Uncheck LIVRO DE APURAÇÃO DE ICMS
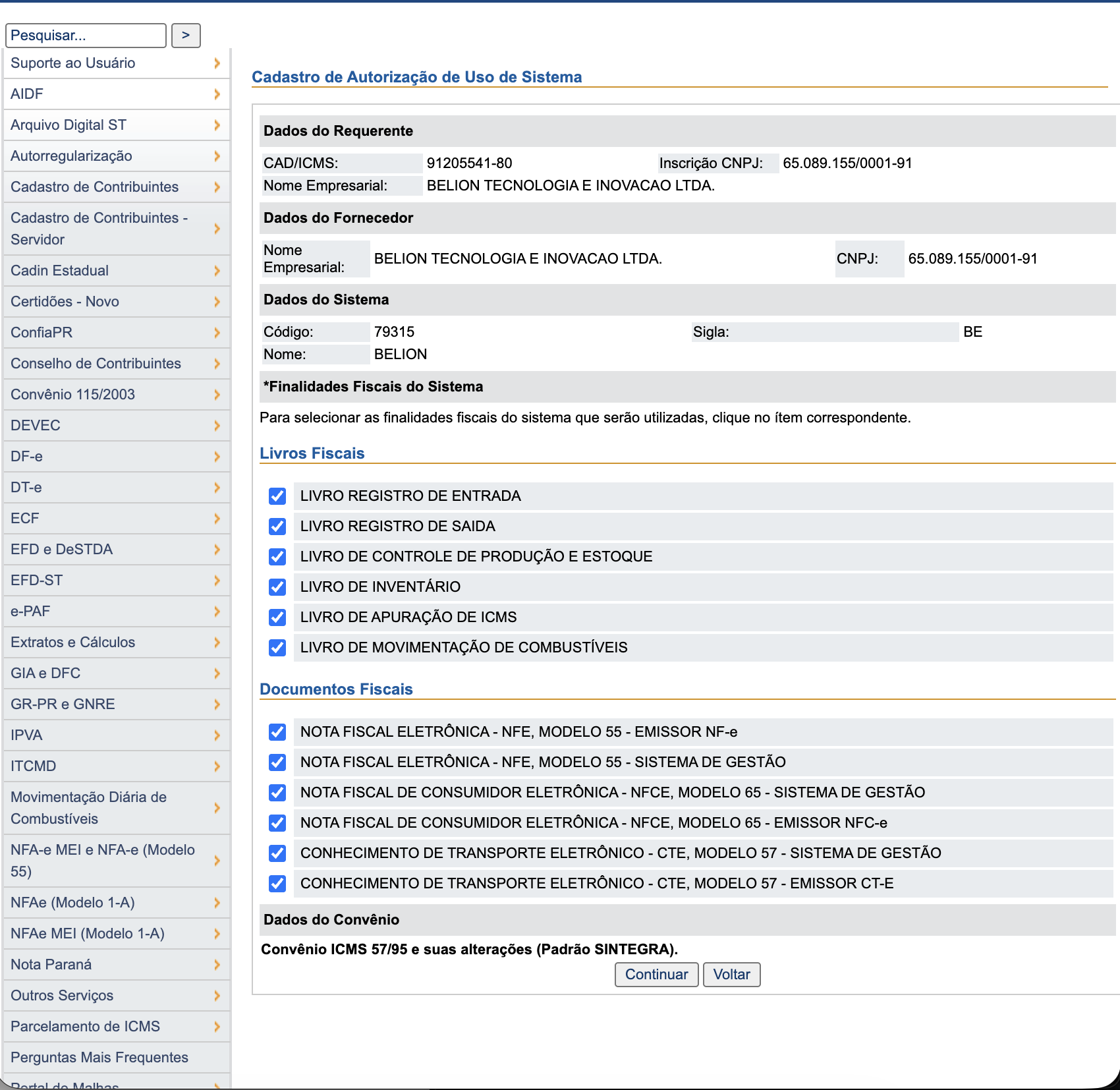1120x1090 pixels. tap(277, 617)
